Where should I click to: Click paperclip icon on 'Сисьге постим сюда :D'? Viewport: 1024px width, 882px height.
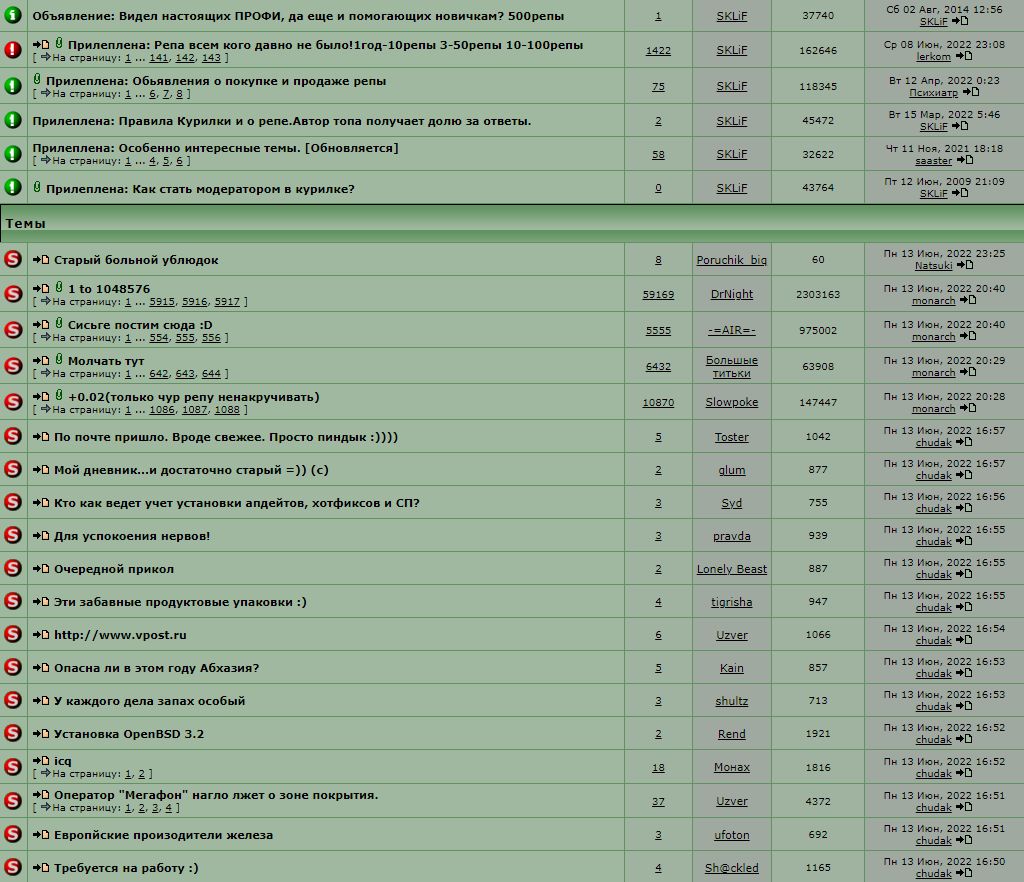[x=59, y=323]
